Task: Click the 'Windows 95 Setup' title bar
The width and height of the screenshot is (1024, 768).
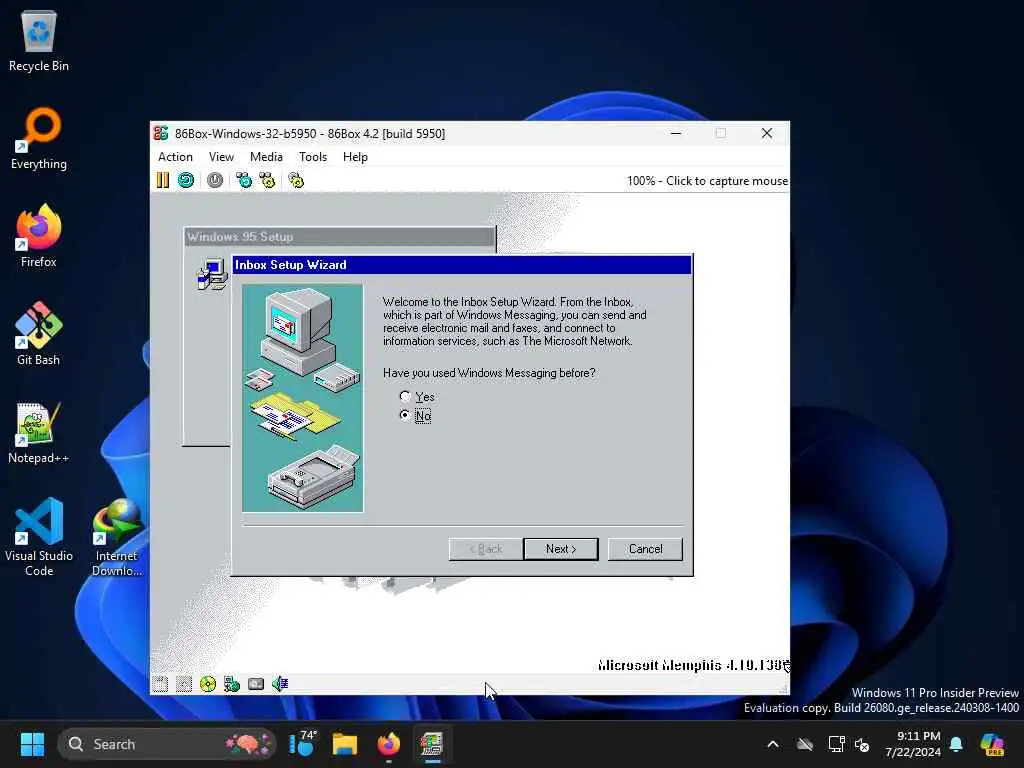Action: pos(340,236)
